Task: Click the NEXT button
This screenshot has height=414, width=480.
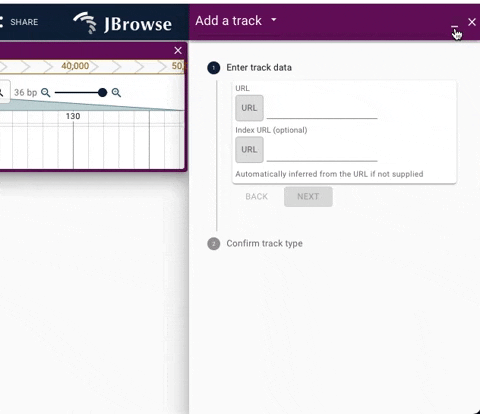Action: [308, 197]
